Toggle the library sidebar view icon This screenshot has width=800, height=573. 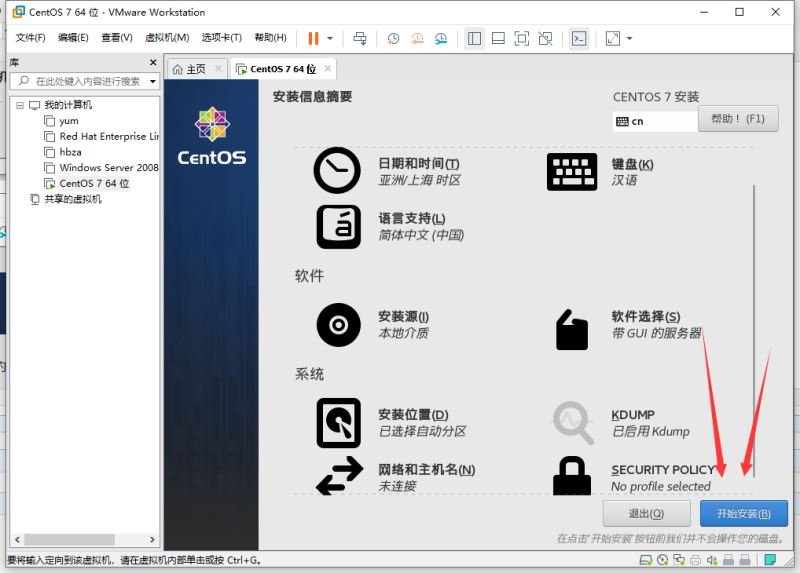pos(474,38)
